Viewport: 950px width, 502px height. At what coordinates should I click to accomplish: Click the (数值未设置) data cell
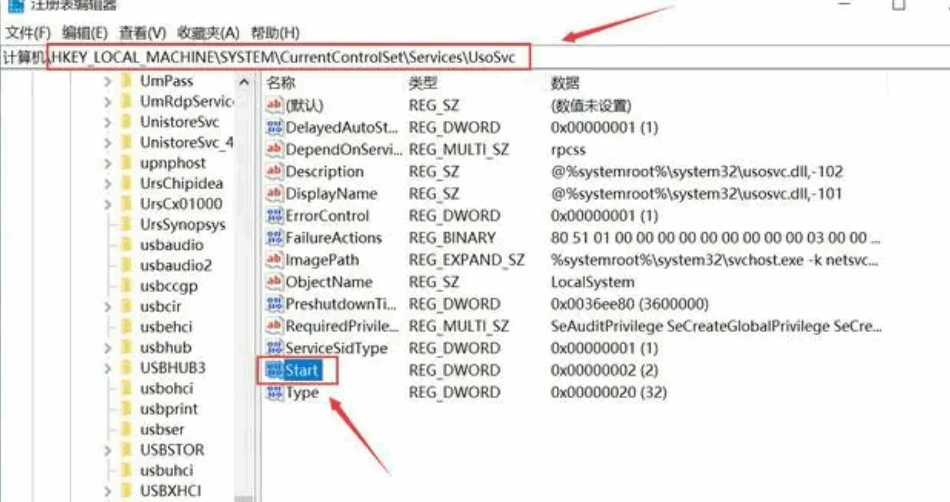coord(591,105)
